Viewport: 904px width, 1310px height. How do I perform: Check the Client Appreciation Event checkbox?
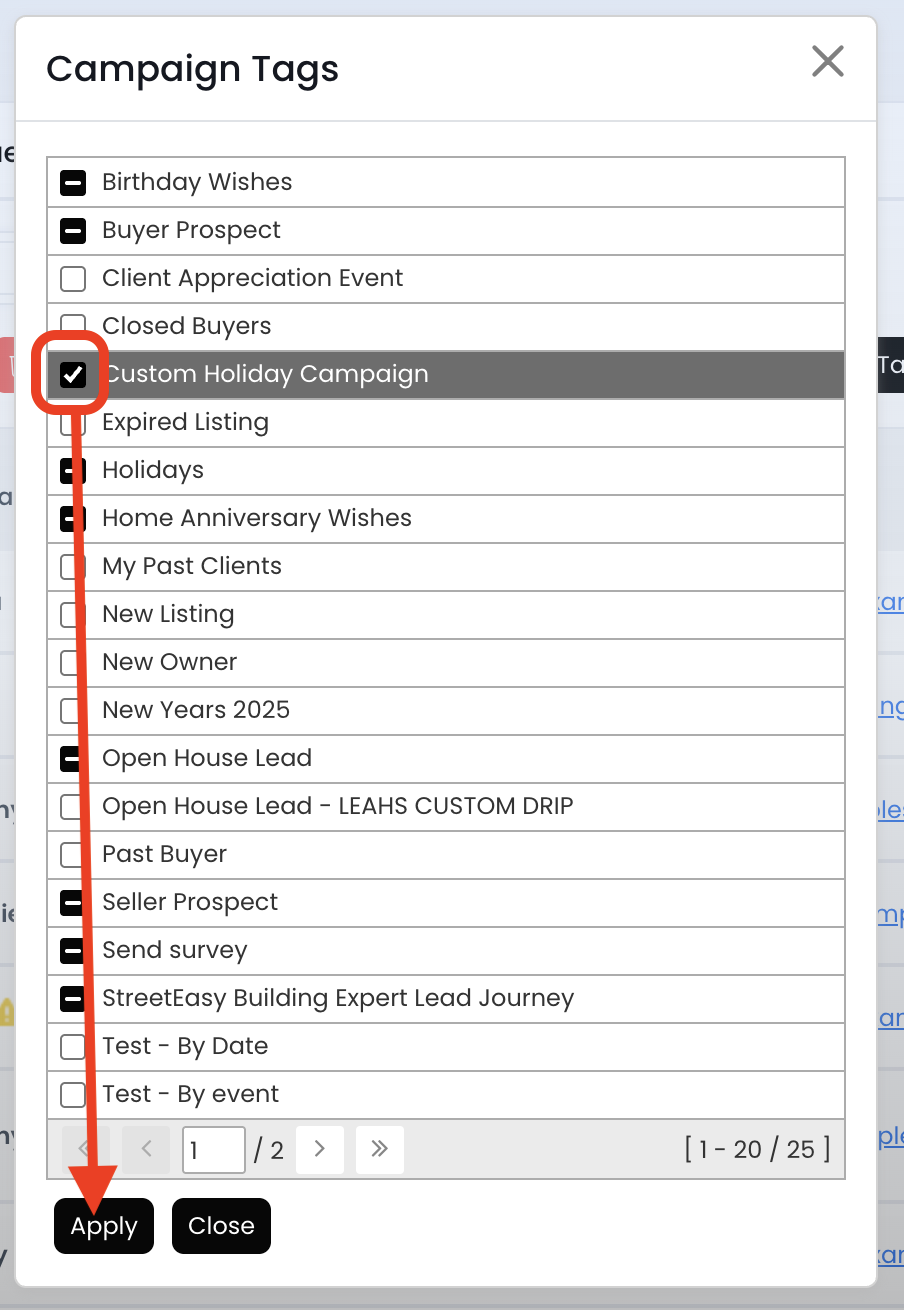[73, 278]
